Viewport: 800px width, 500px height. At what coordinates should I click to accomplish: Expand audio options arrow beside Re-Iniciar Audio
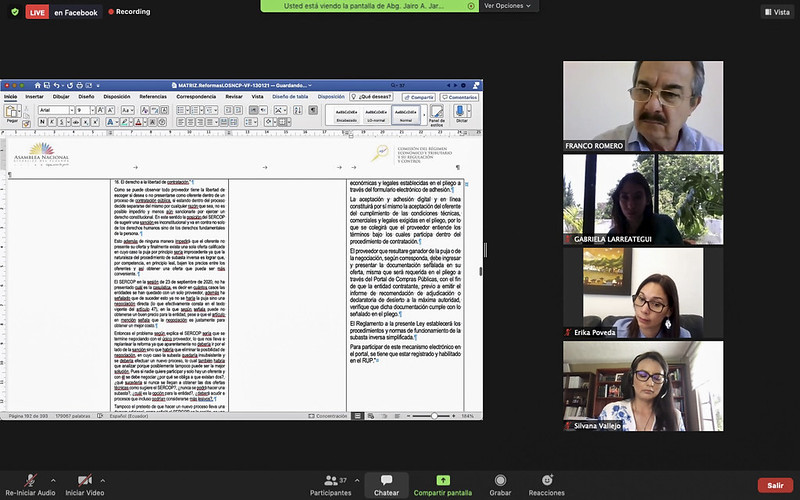pyautogui.click(x=53, y=480)
